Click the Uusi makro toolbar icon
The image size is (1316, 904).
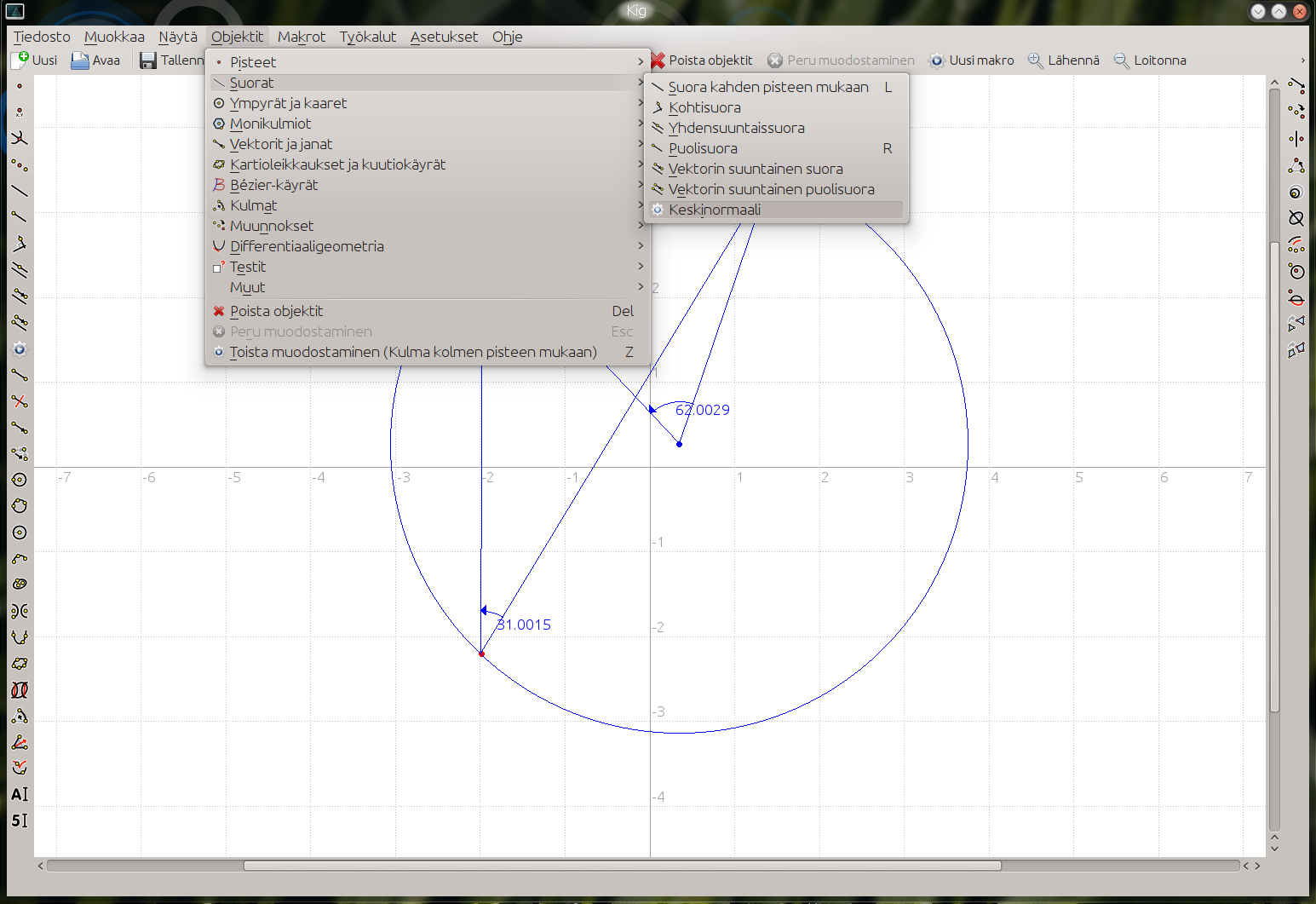point(936,60)
